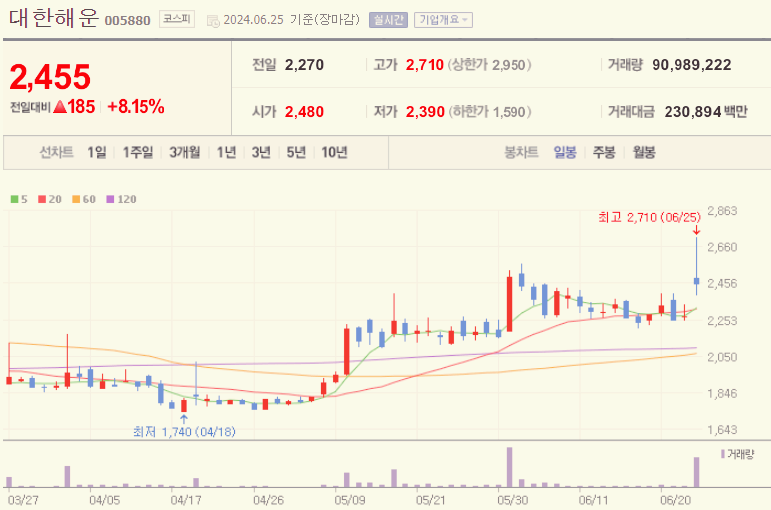The height and width of the screenshot is (510, 771).
Task: Click the +8.15% change rate
Action: [x=136, y=107]
